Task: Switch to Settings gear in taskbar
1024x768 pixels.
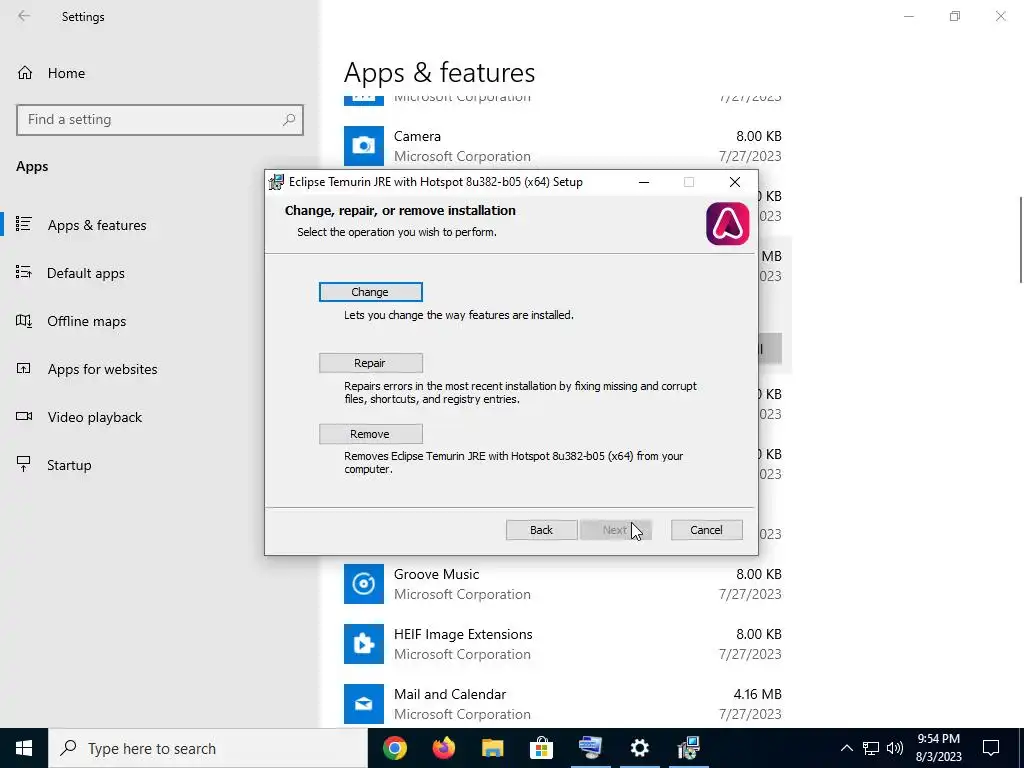Action: pos(639,748)
